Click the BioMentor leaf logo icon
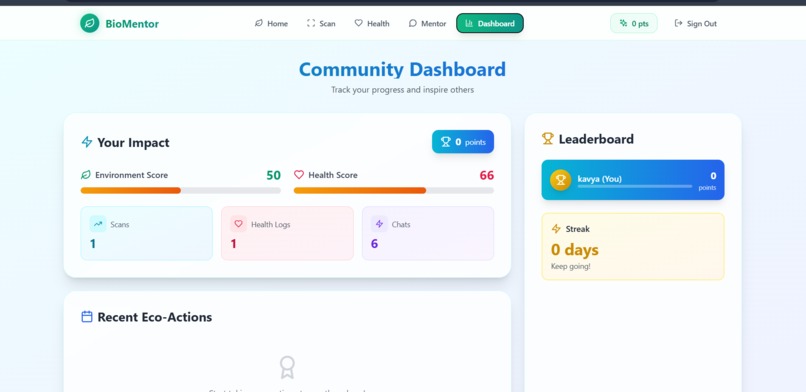 89,23
